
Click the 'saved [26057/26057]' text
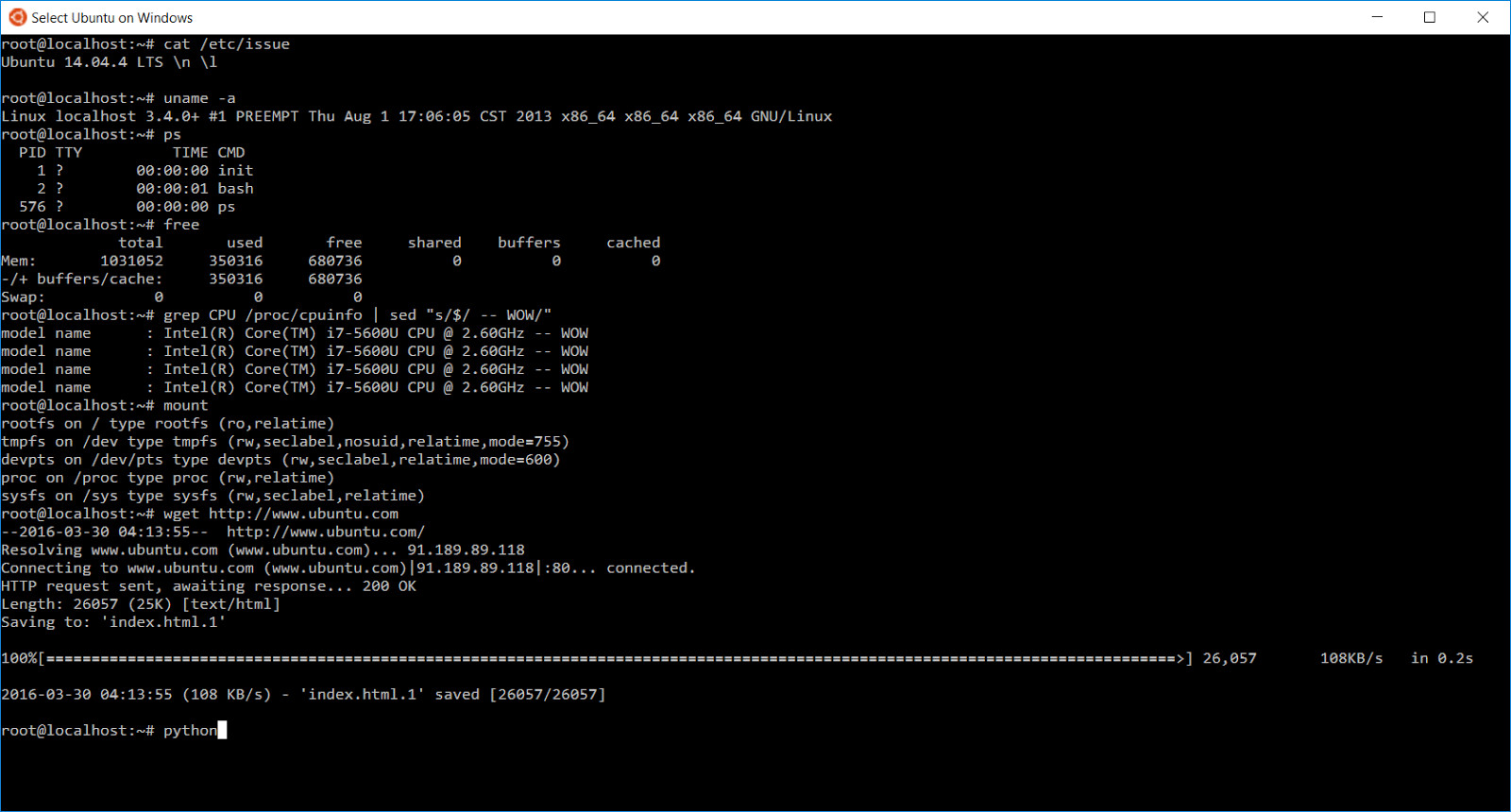pos(520,695)
